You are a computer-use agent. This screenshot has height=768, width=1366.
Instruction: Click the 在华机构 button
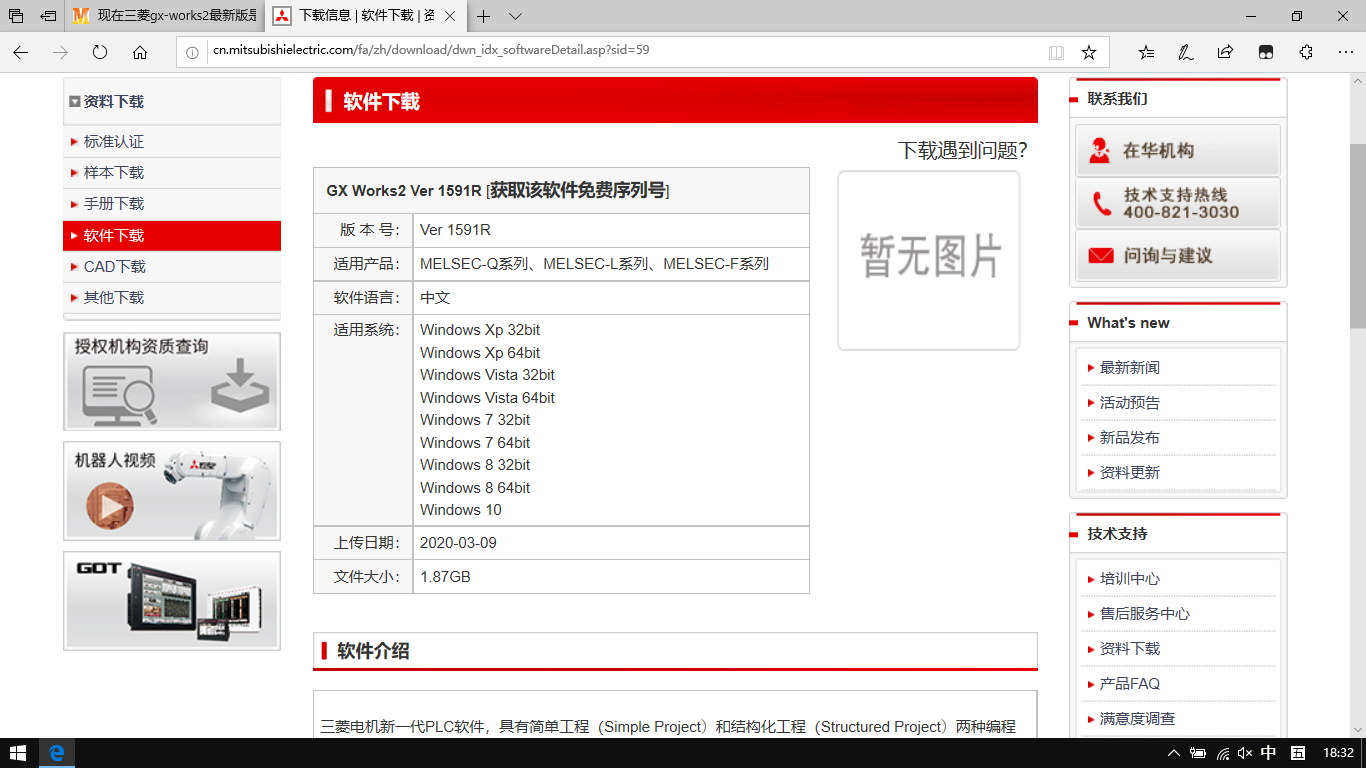pyautogui.click(x=1177, y=150)
